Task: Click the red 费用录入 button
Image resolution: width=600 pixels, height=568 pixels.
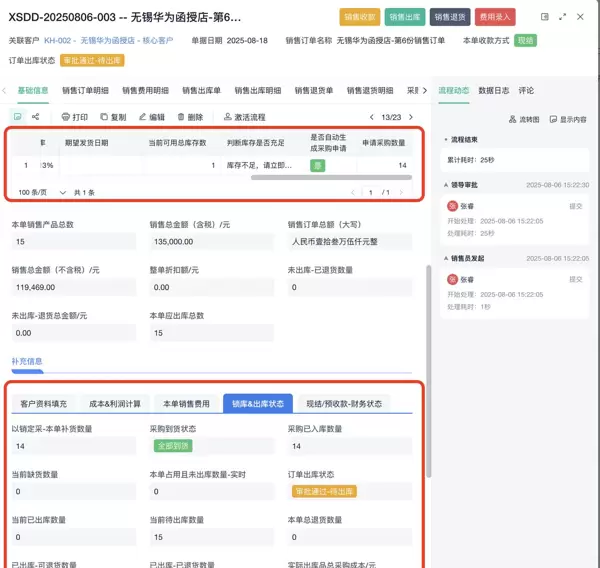Action: click(x=495, y=17)
